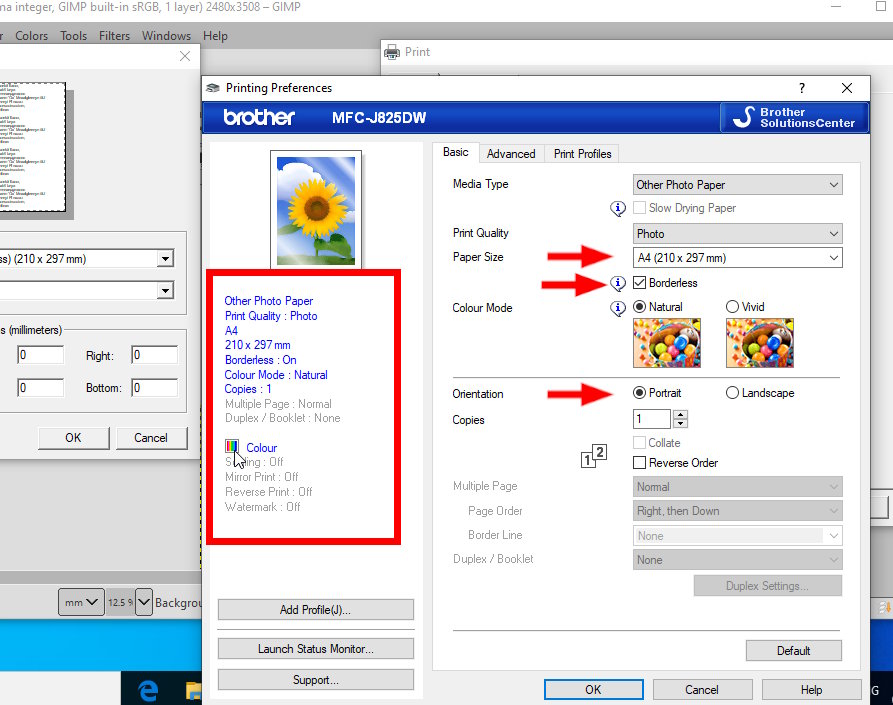Click info icon beside Colour Mode
This screenshot has height=705, width=893.
618,308
